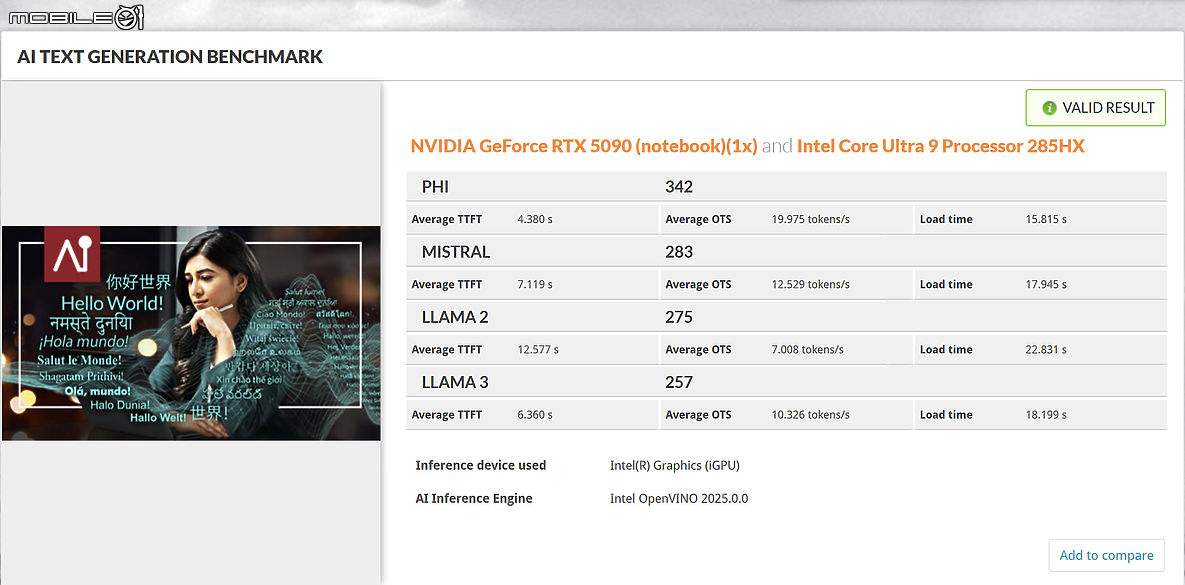The width and height of the screenshot is (1185, 585).
Task: Select the LLAMA 3 score 257
Action: [679, 382]
